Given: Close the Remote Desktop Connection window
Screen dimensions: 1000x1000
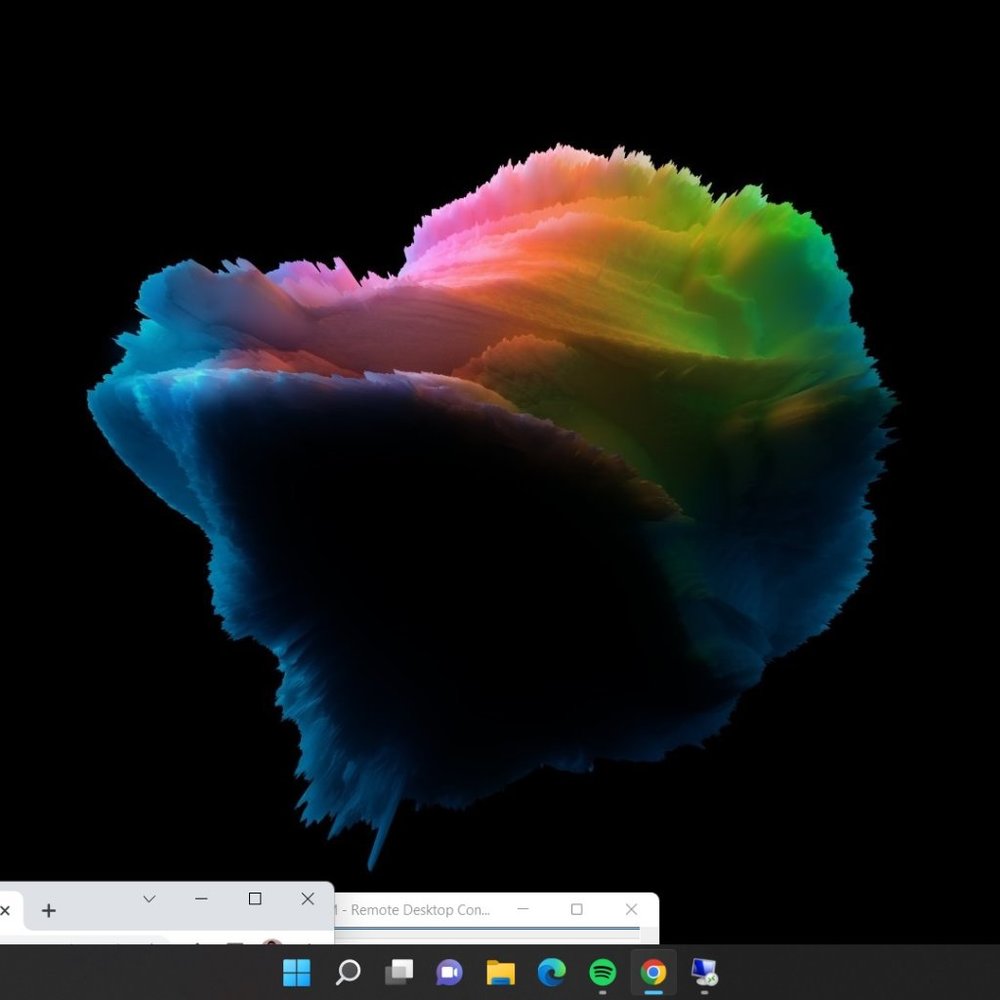Looking at the screenshot, I should click(631, 909).
